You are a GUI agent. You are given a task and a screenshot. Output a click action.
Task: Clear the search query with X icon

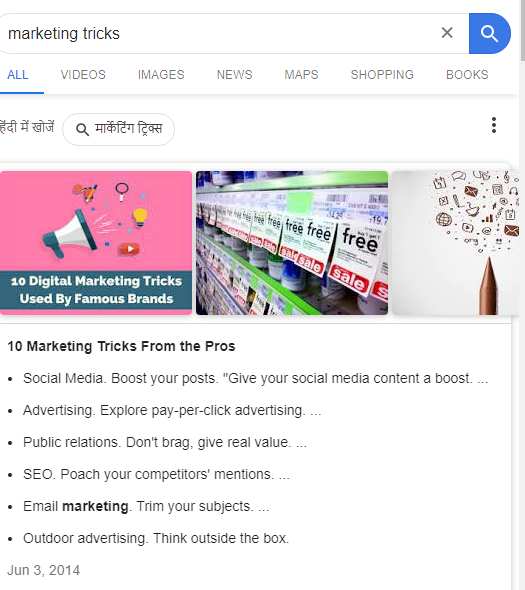tap(447, 33)
